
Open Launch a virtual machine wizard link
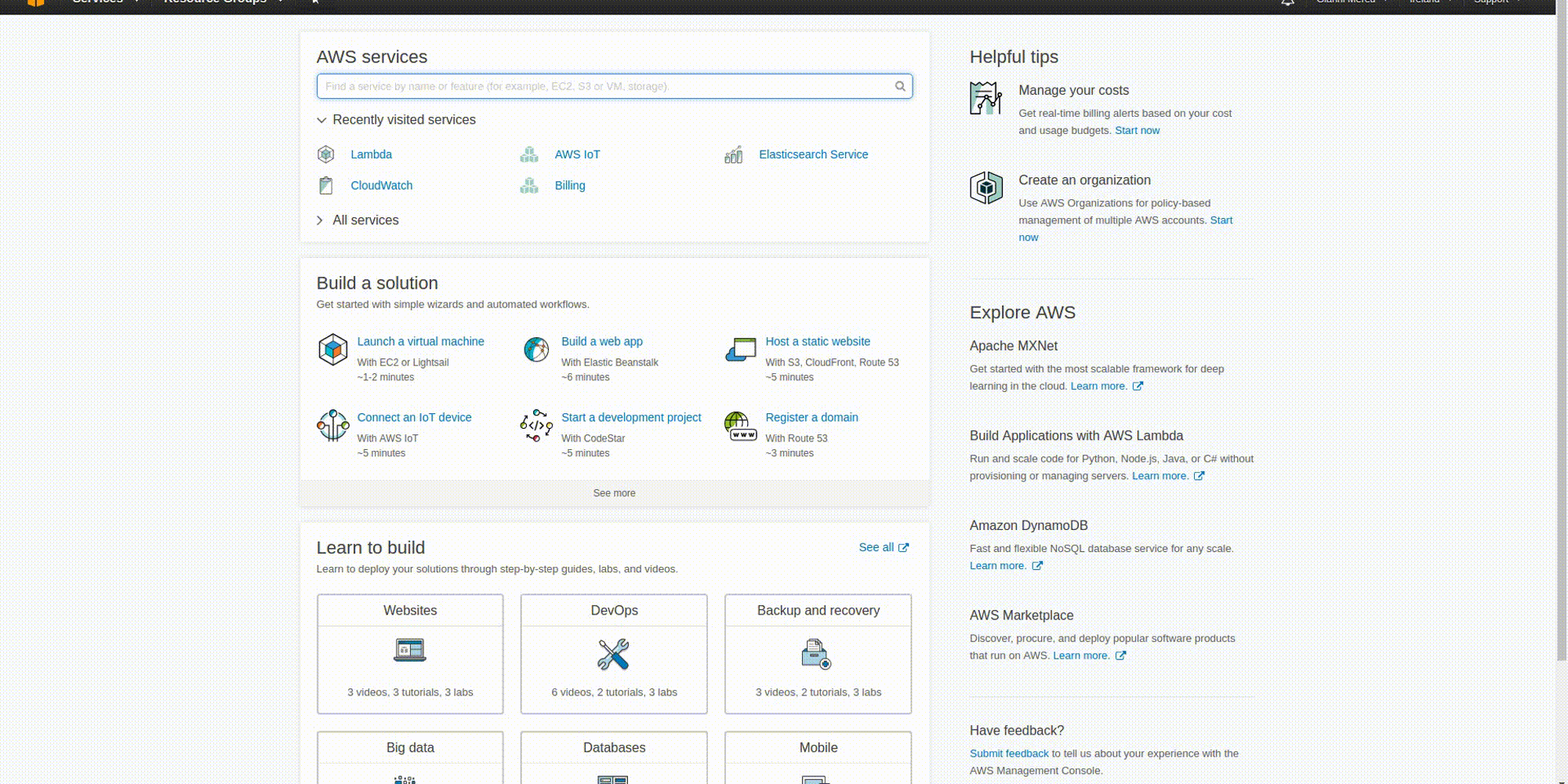click(420, 342)
